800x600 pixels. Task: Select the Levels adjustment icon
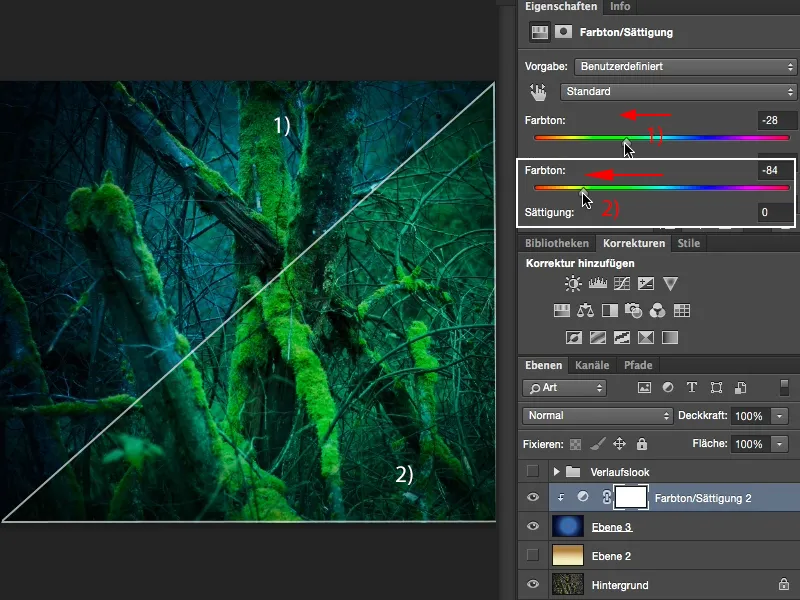coord(597,283)
